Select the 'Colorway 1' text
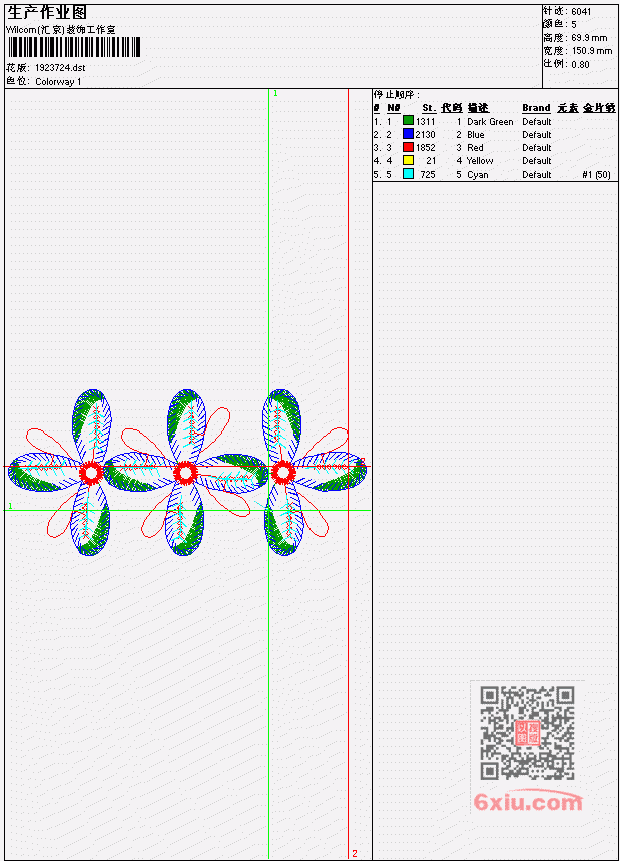The height and width of the screenshot is (861, 620). [x=58, y=82]
